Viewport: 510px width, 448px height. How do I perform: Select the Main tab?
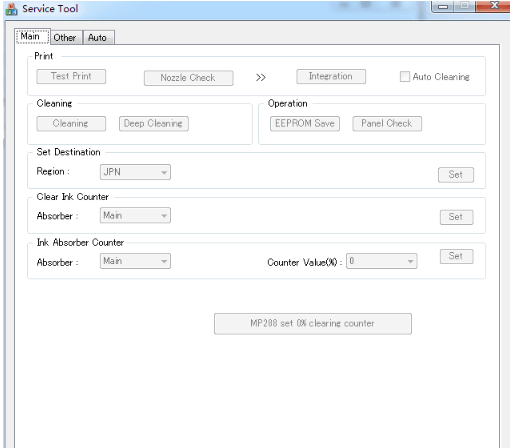pos(33,36)
